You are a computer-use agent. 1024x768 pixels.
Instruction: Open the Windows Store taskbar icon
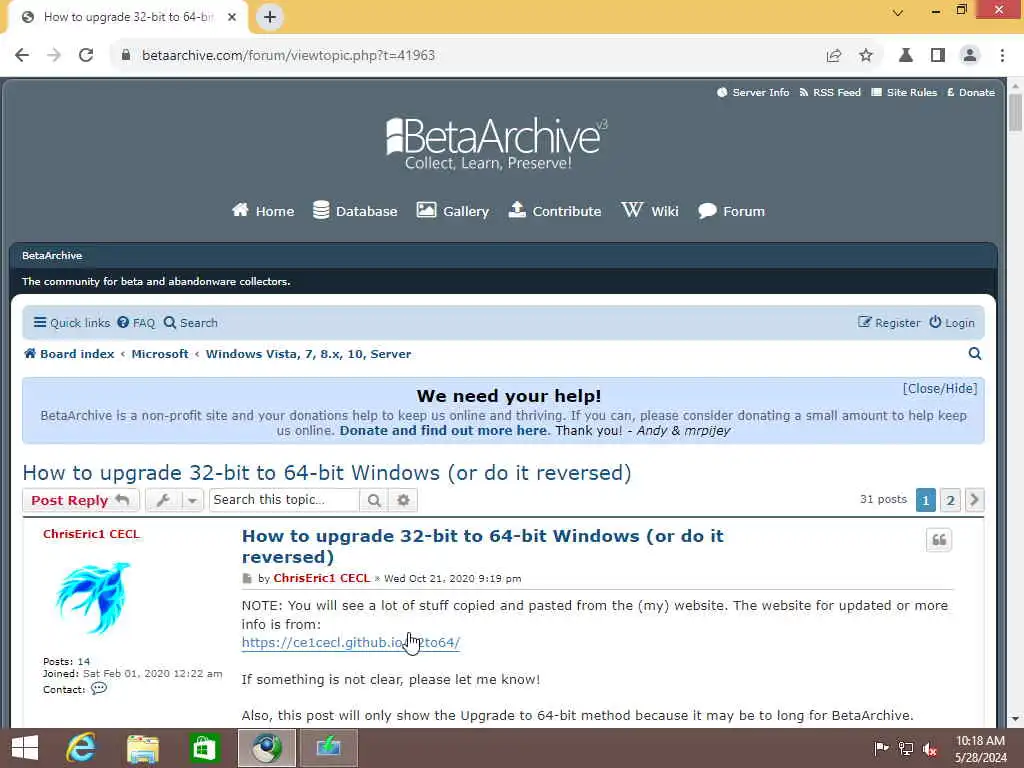(x=204, y=748)
